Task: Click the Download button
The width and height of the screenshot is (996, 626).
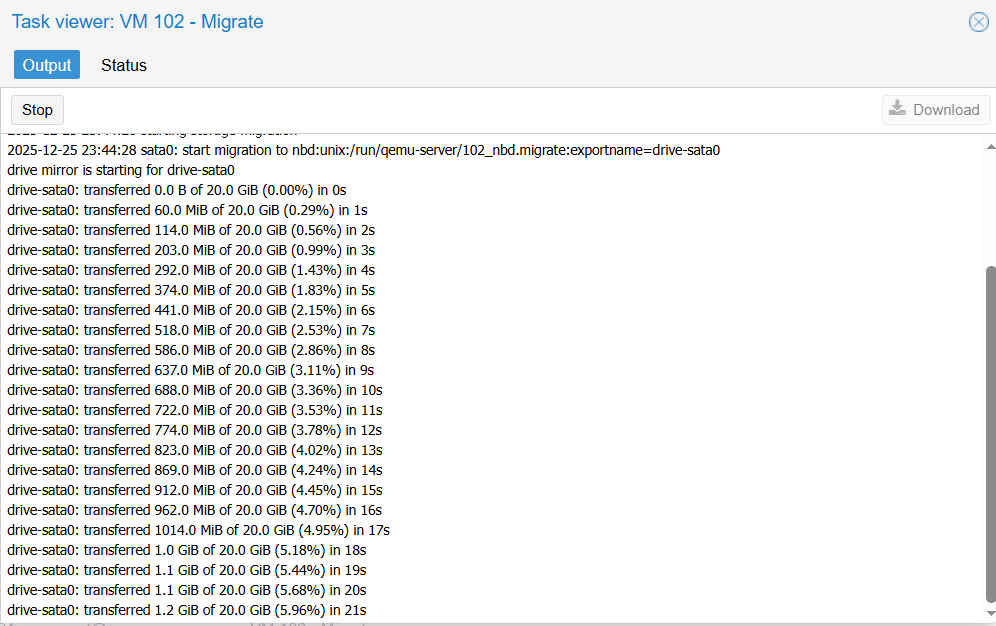Action: point(935,110)
